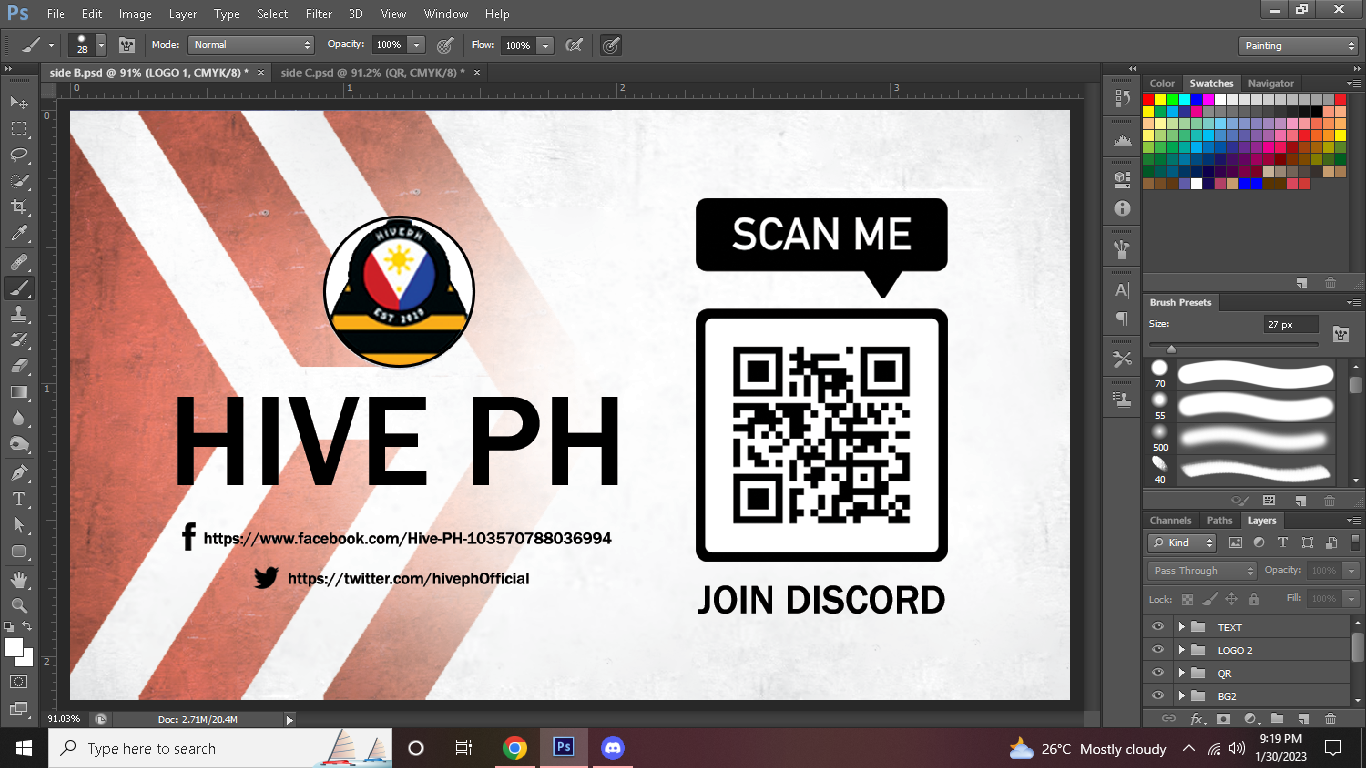1366x768 pixels.
Task: Open the Paragraph panel icon
Action: tap(1121, 318)
